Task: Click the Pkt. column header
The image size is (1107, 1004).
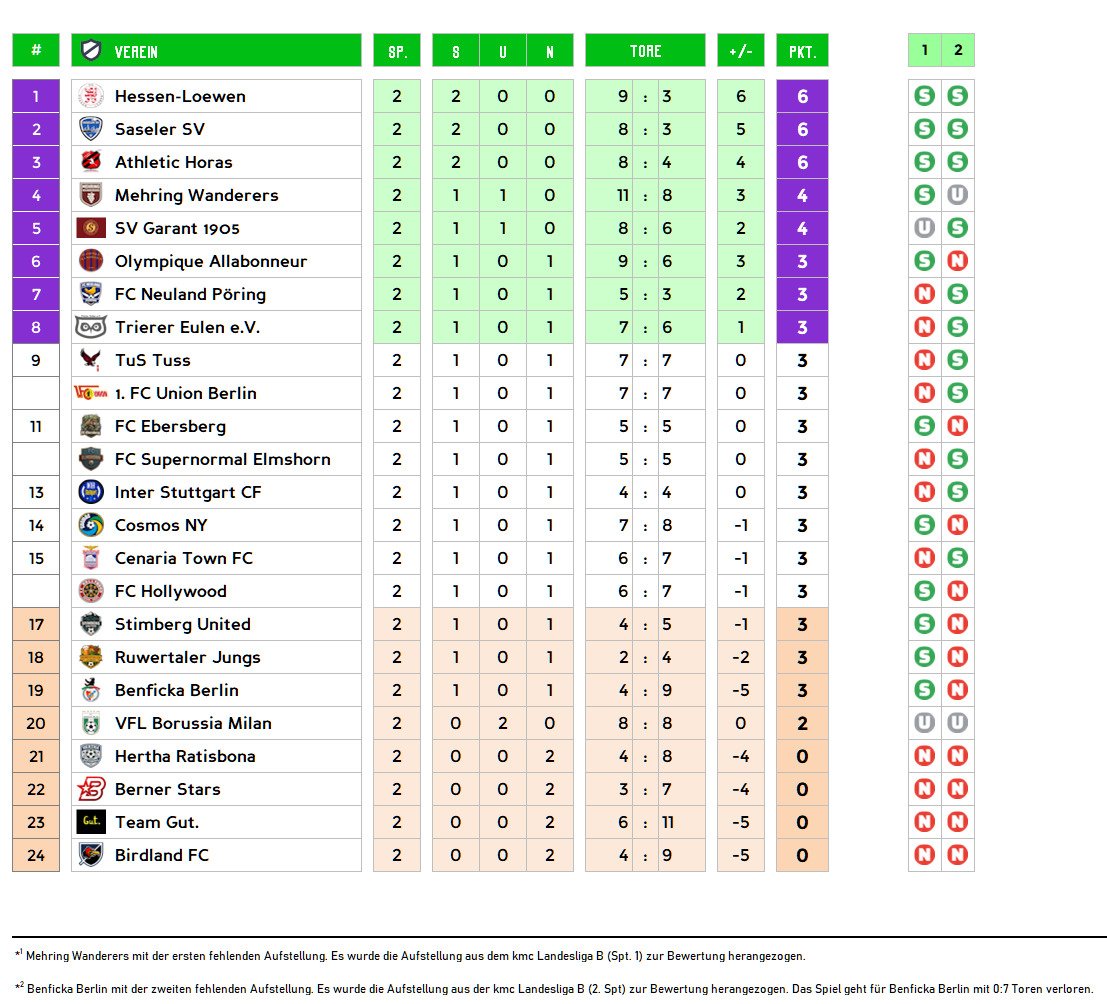Action: (802, 51)
